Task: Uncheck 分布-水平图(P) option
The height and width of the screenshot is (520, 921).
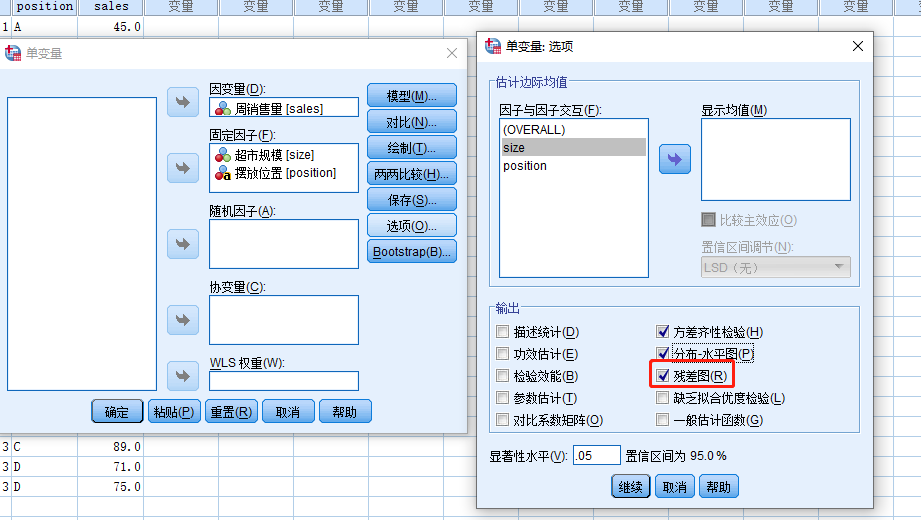Action: [x=663, y=354]
